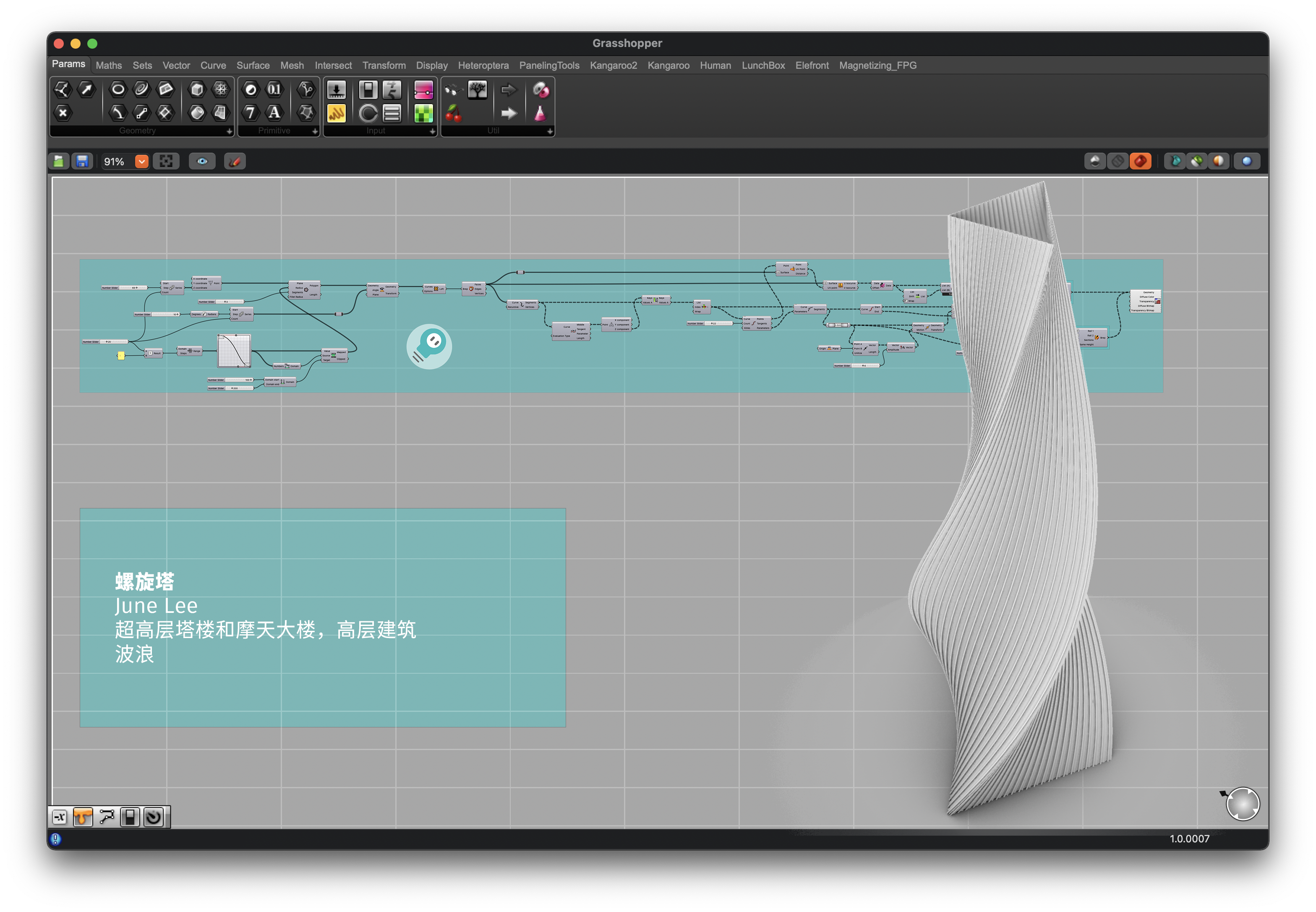Select the Gradient component icon

pyautogui.click(x=423, y=90)
